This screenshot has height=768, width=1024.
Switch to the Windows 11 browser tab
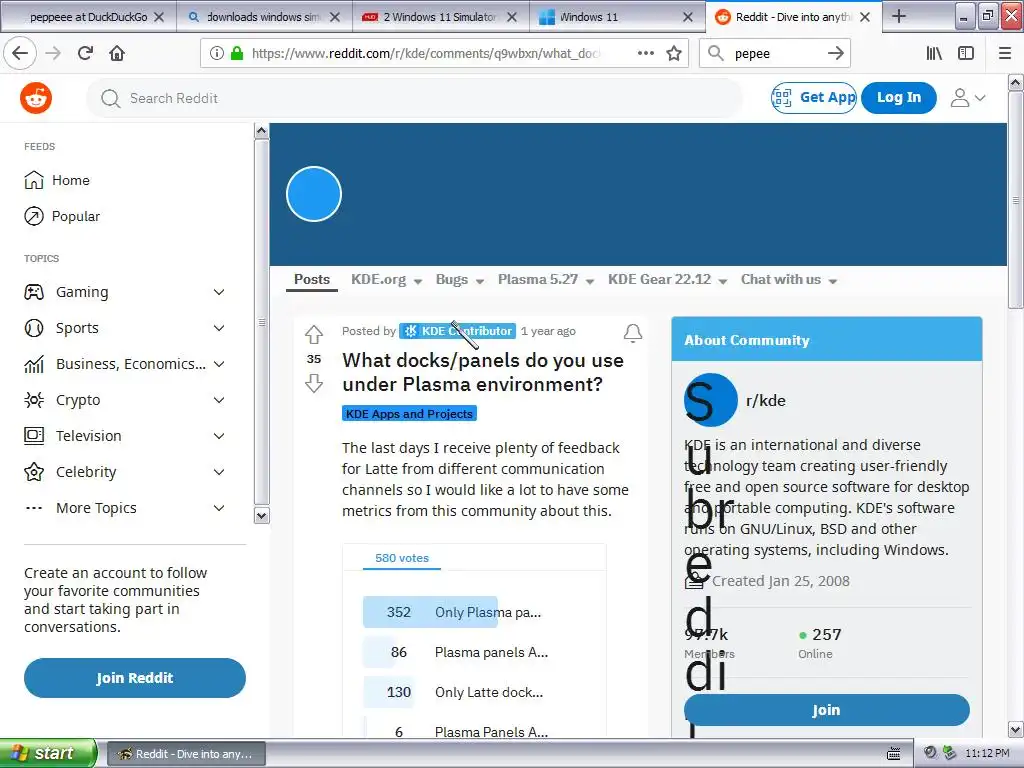coord(614,17)
